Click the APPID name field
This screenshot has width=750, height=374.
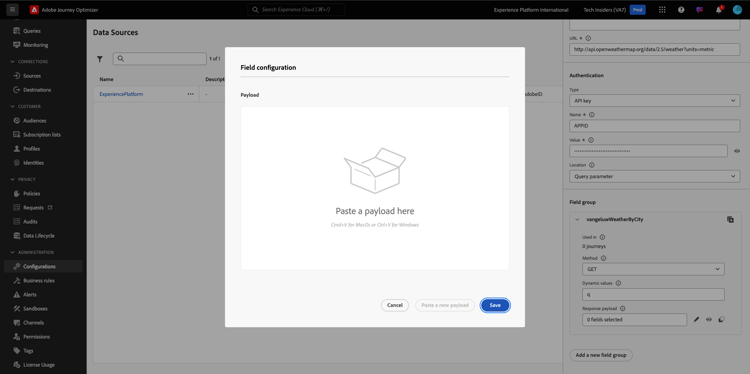pos(655,126)
